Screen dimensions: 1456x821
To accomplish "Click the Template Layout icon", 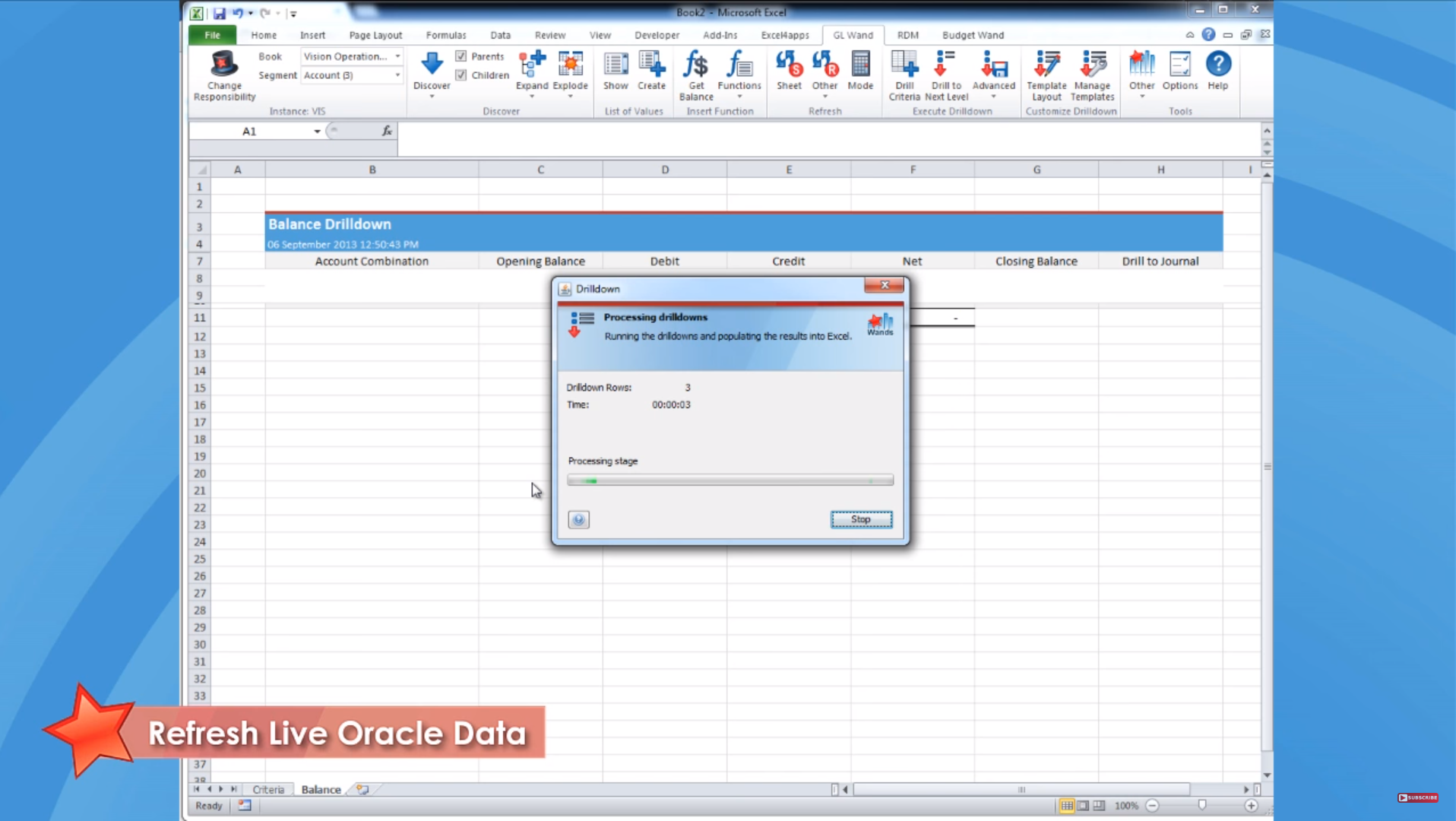I will pos(1046,64).
